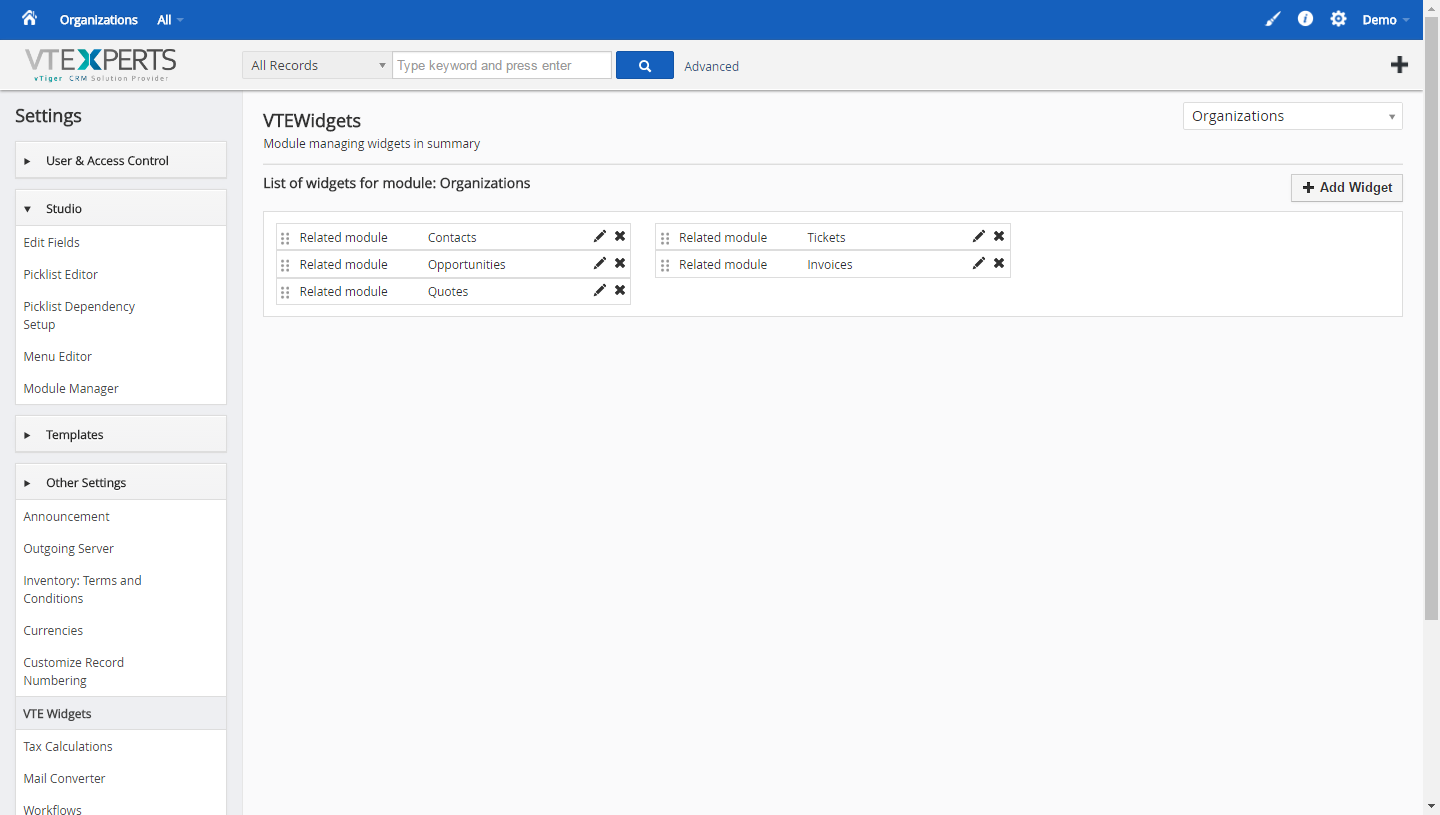Click the Tickets widget name
This screenshot has height=815, width=1440.
827,237
